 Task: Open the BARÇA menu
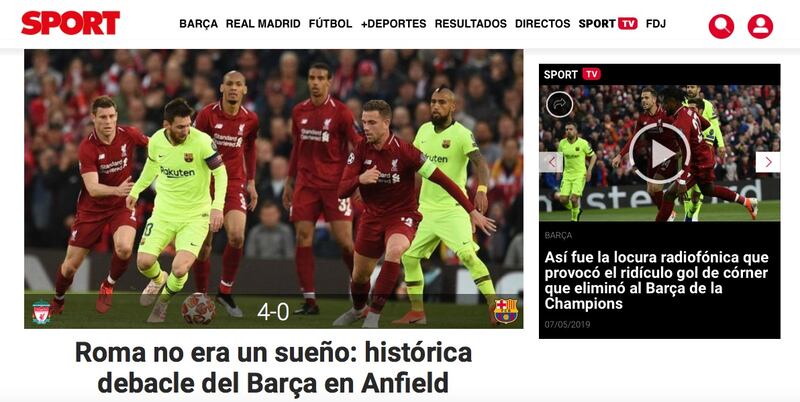click(198, 23)
